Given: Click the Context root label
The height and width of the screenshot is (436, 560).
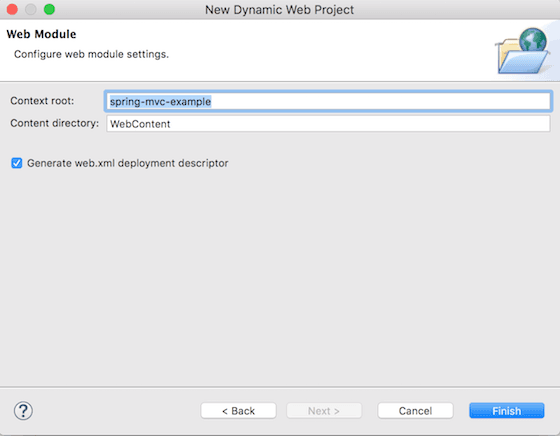Looking at the screenshot, I should click(42, 101).
